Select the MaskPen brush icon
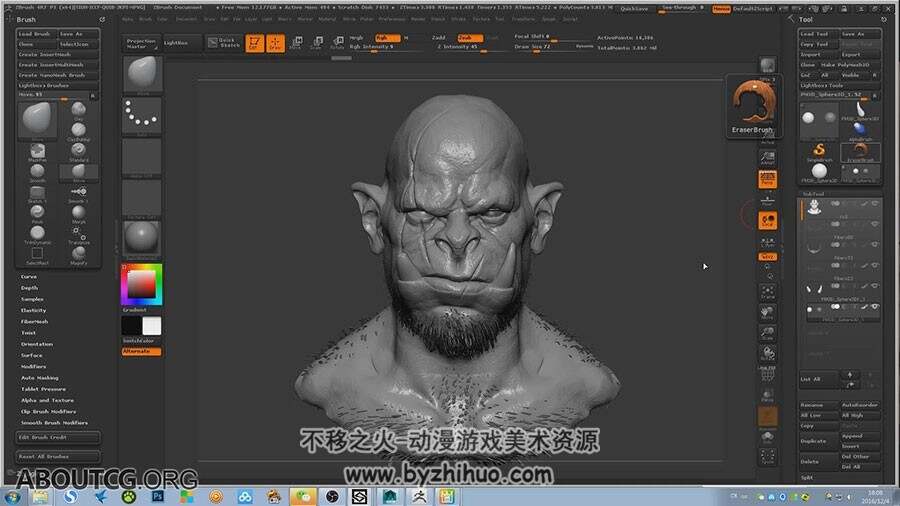The width and height of the screenshot is (900, 506). point(37,152)
